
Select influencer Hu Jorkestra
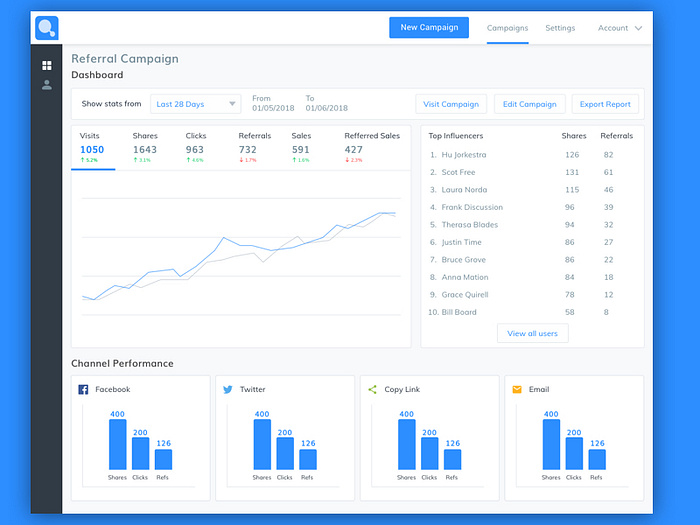(x=464, y=155)
